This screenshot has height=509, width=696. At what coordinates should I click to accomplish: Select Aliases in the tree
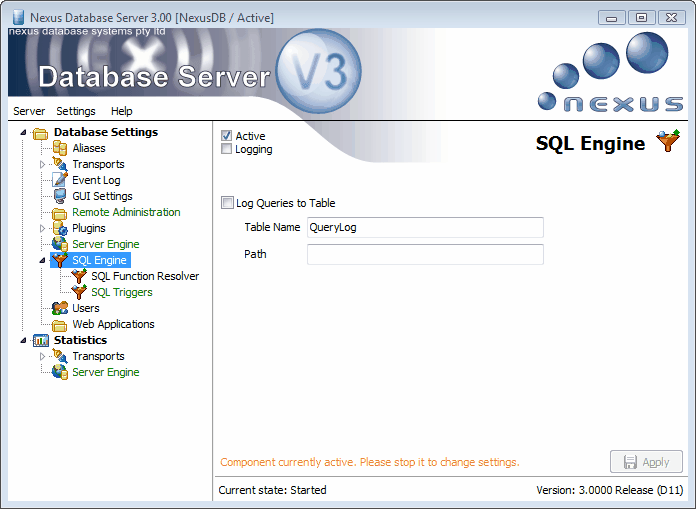[89, 148]
